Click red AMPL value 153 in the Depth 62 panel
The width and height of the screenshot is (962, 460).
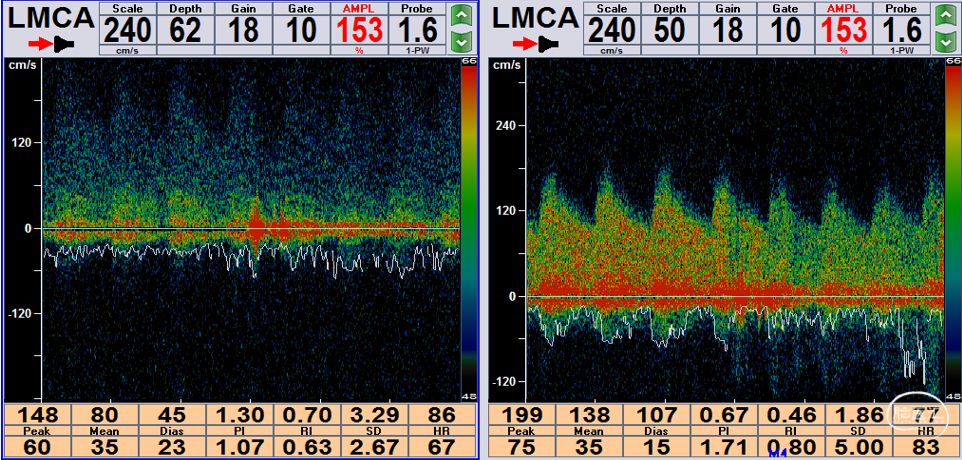click(359, 30)
